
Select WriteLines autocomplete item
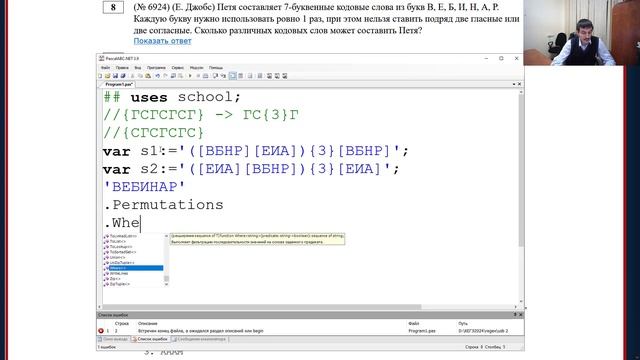coord(118,273)
